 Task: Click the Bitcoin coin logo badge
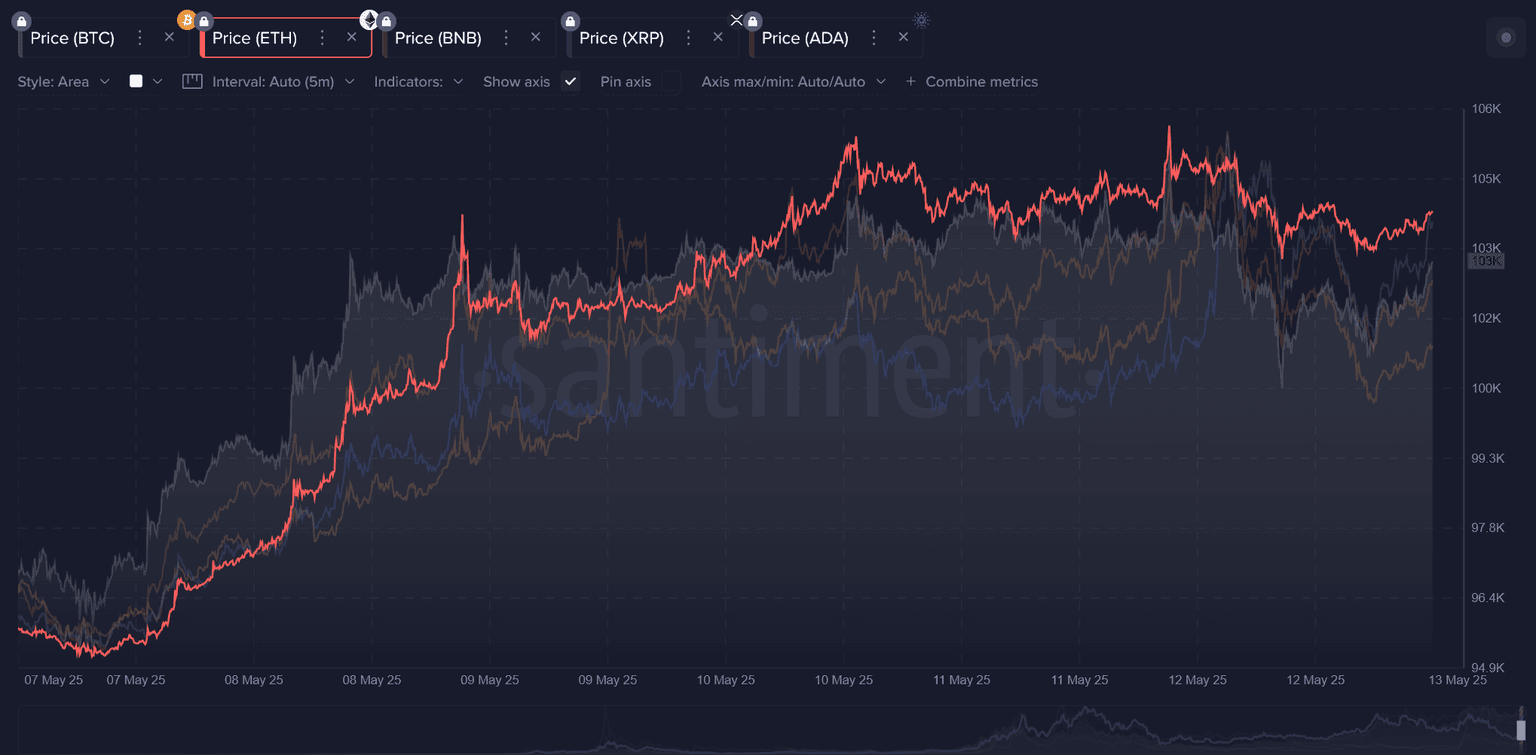pos(186,19)
